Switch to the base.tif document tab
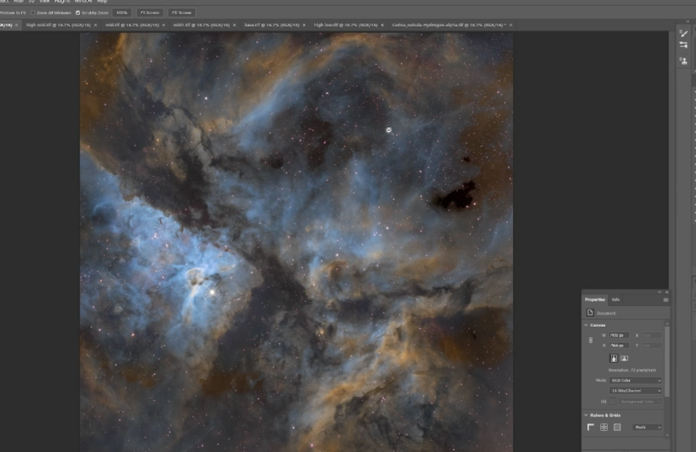Screen dimensions: 696x452 pos(272,25)
